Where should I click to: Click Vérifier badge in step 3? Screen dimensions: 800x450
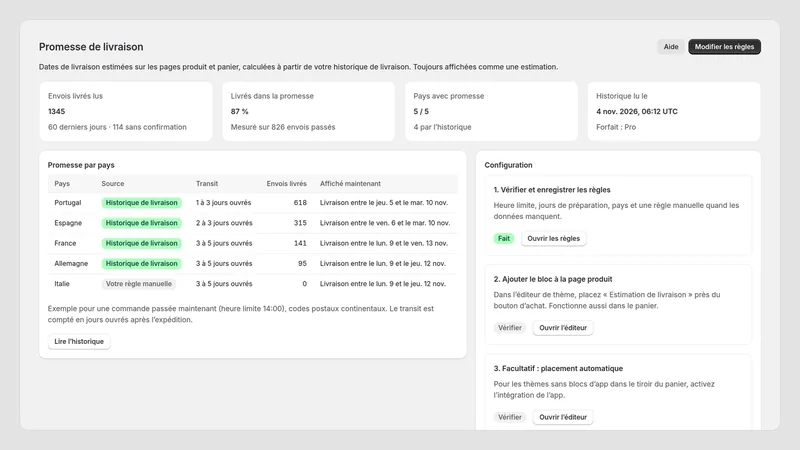point(510,417)
